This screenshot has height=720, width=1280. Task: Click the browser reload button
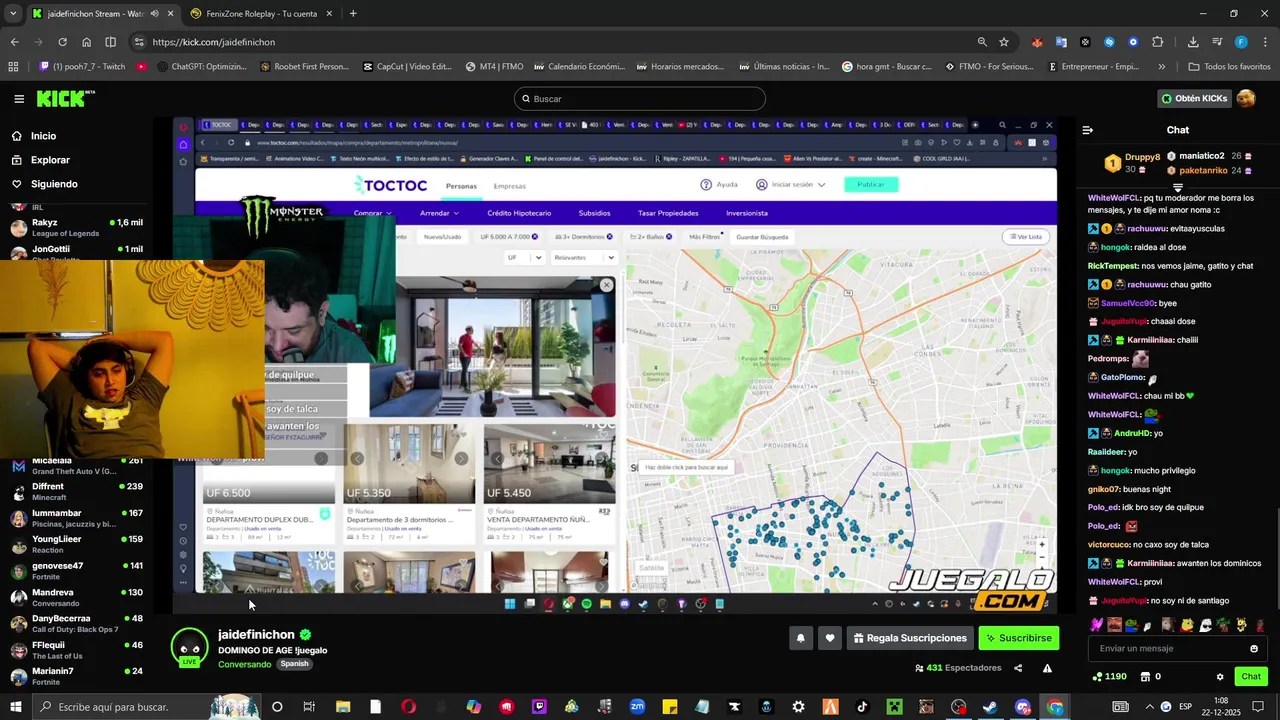[62, 42]
